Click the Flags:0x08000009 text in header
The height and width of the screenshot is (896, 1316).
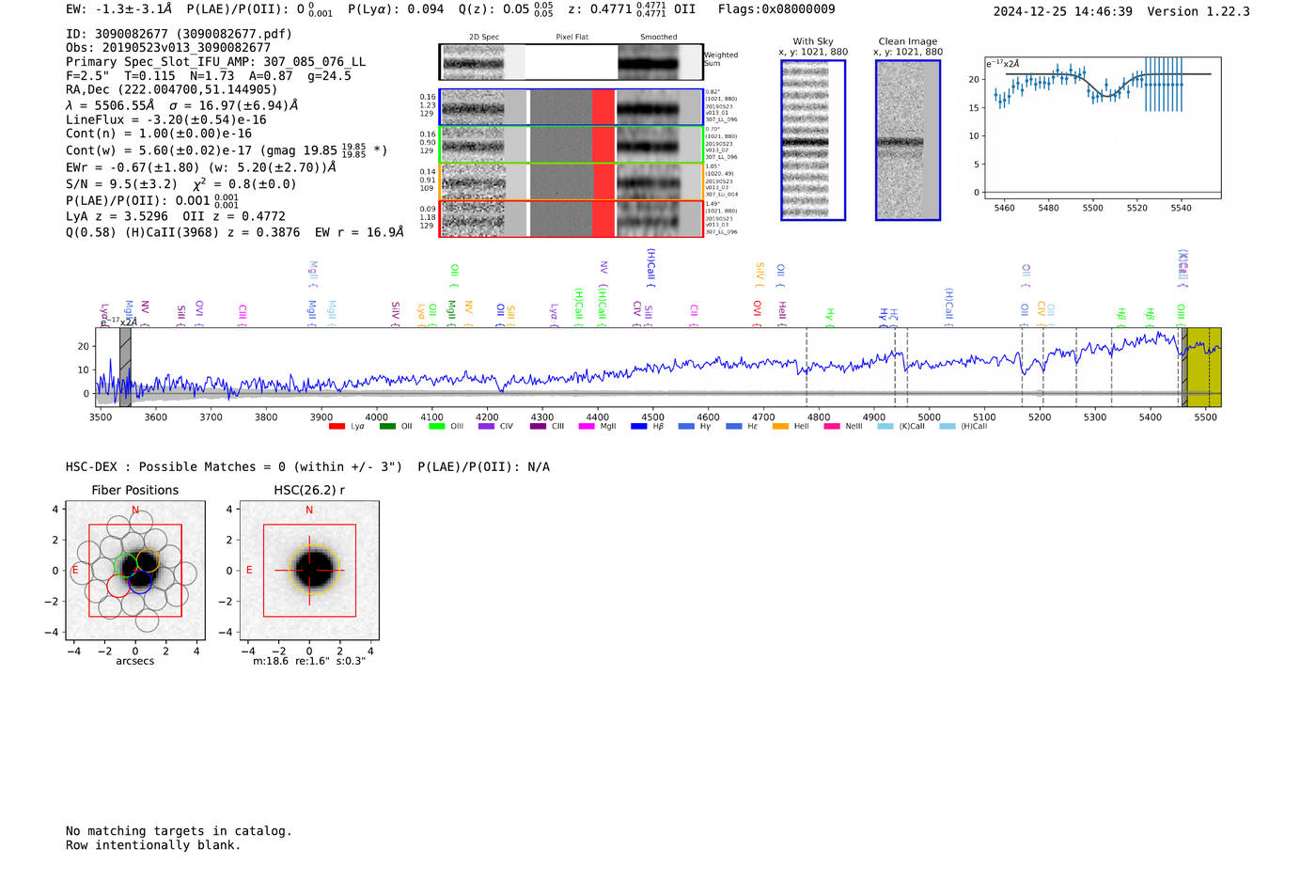[x=776, y=9]
